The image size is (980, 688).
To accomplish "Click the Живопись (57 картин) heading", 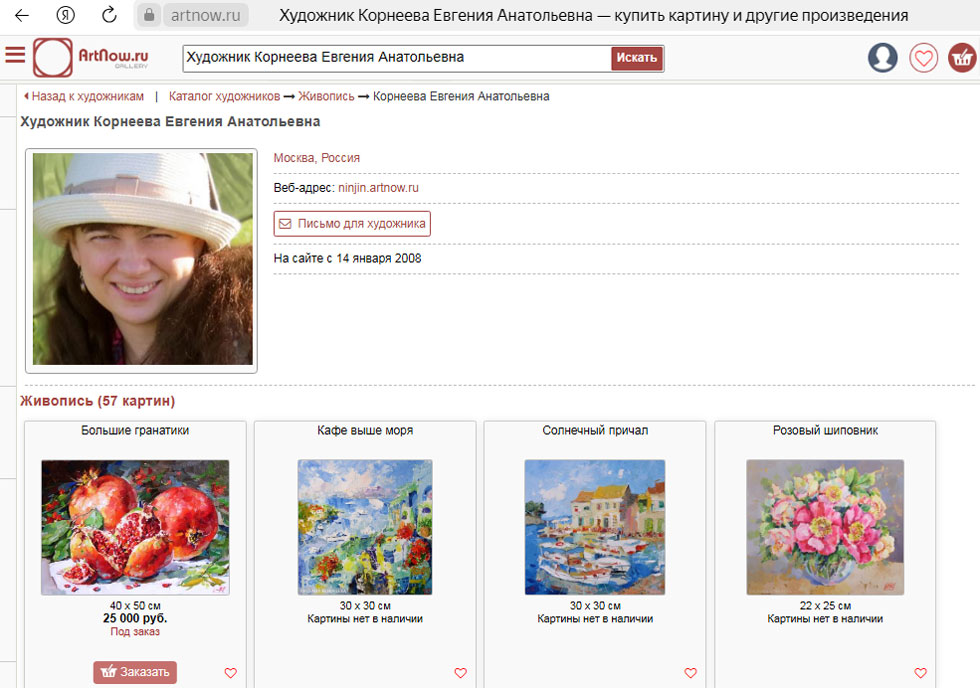I will [x=98, y=401].
